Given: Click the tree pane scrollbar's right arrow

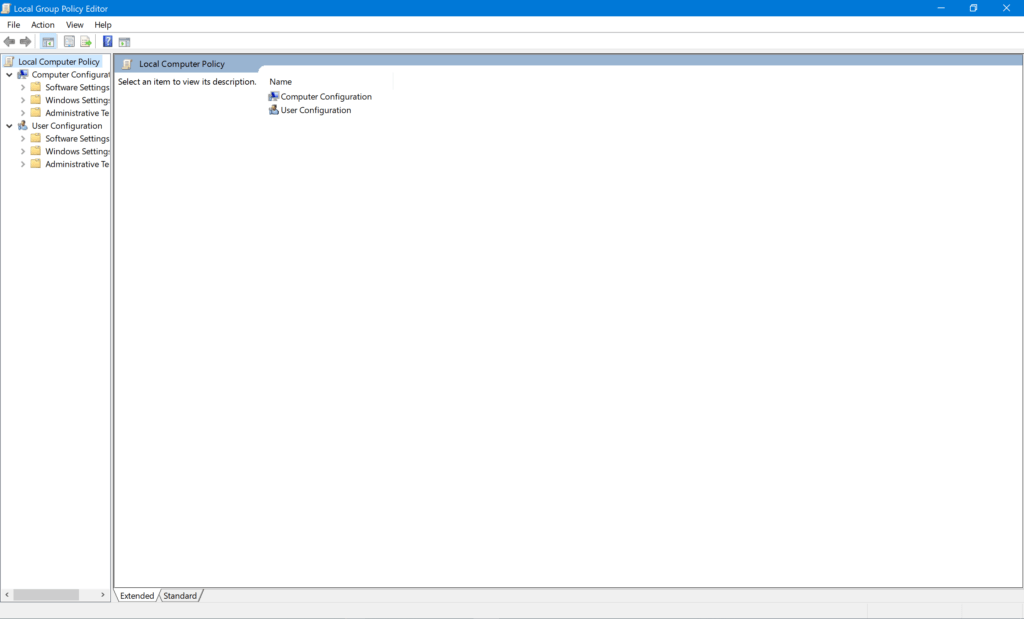Looking at the screenshot, I should click(103, 595).
